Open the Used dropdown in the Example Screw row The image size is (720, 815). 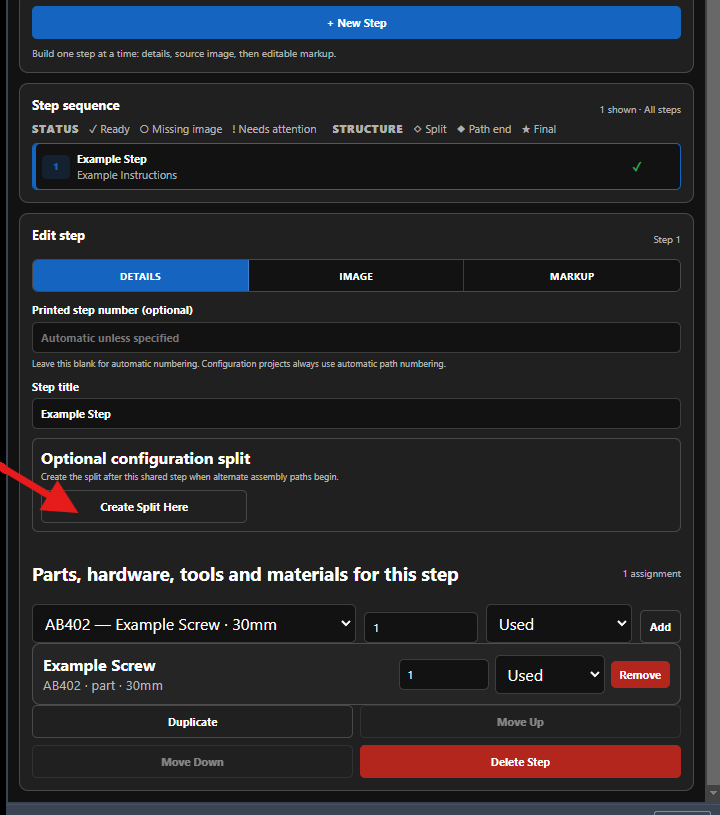click(x=550, y=675)
